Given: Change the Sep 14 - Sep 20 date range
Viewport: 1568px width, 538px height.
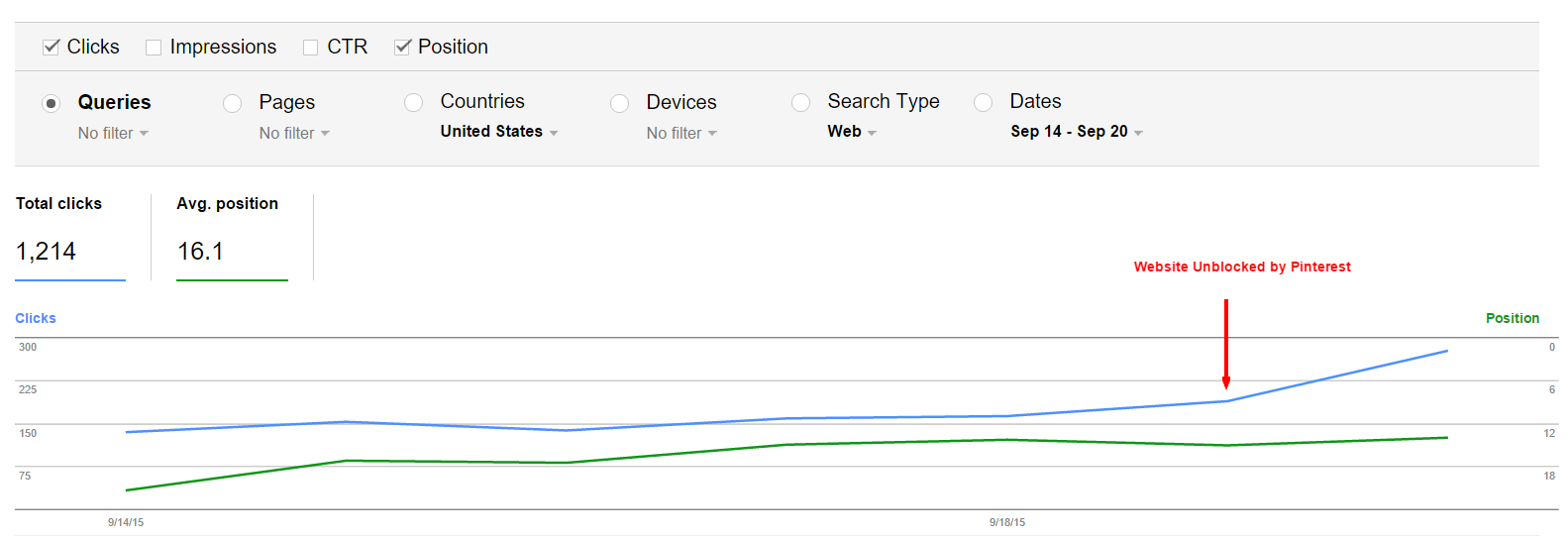Looking at the screenshot, I should [x=1077, y=132].
